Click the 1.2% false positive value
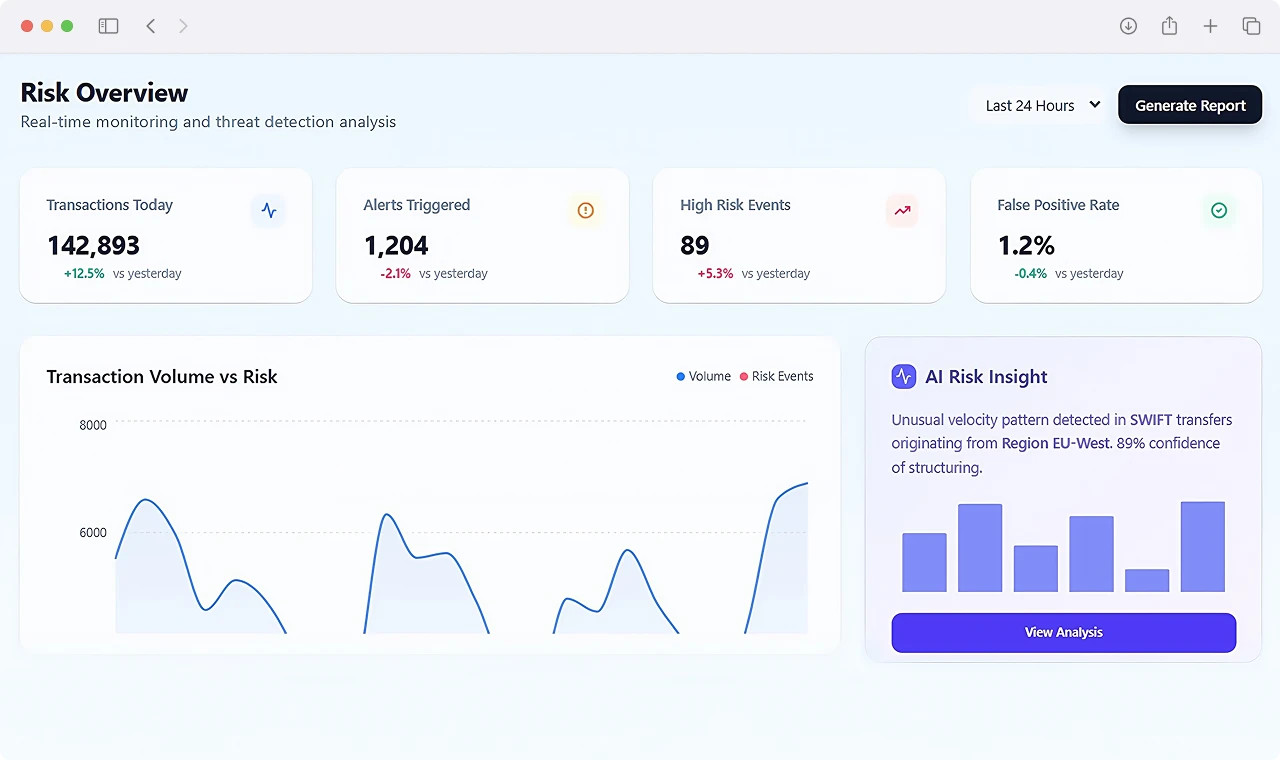The image size is (1280, 760). point(1027,245)
